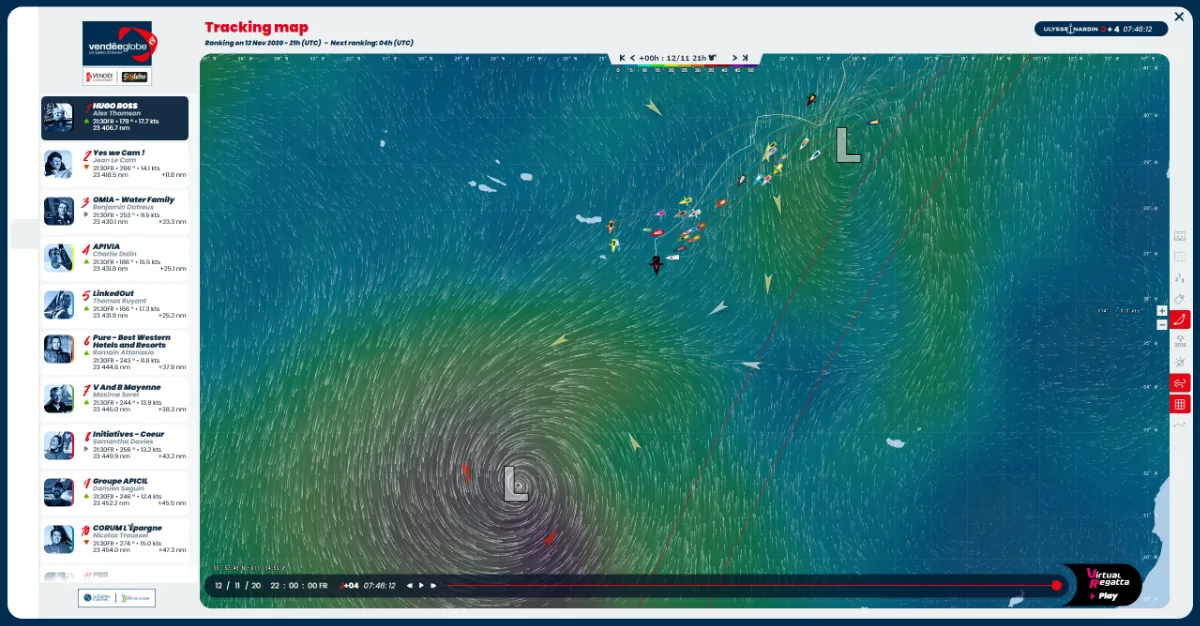This screenshot has width=1200, height=626.
Task: Play the tracking timeline
Action: (421, 585)
